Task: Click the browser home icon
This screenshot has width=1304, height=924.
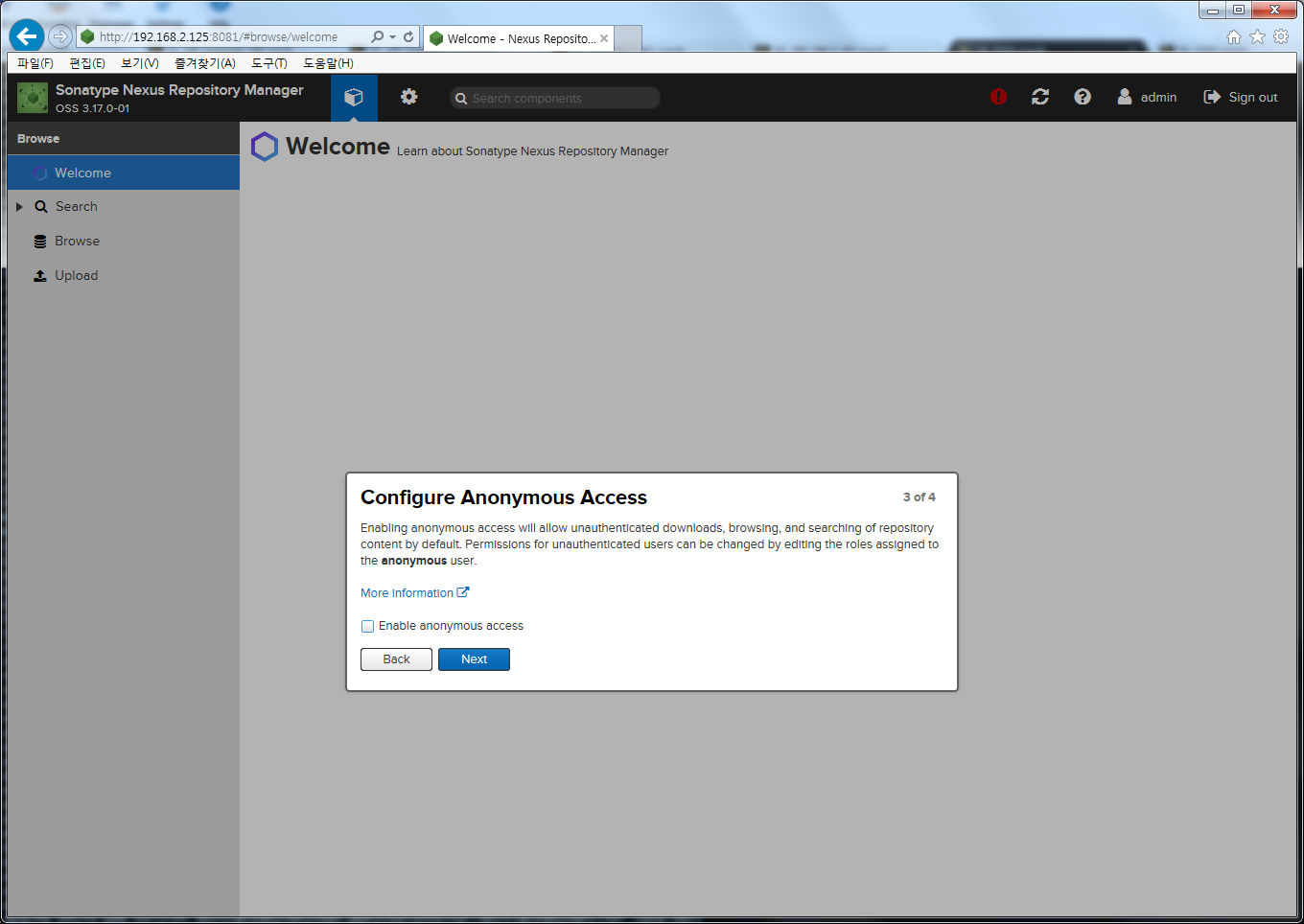Action: 1234,36
